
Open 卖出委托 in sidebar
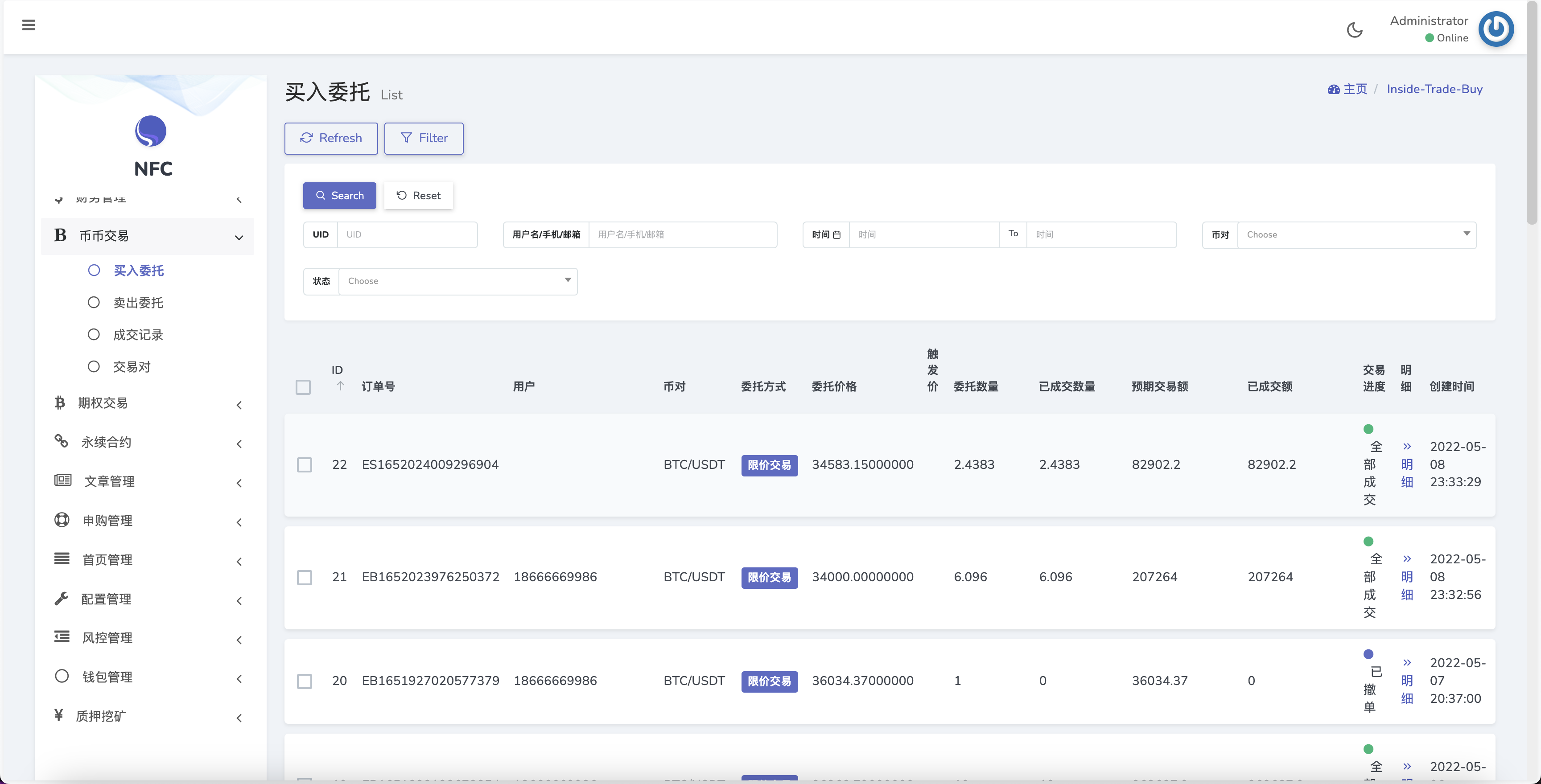click(x=138, y=303)
